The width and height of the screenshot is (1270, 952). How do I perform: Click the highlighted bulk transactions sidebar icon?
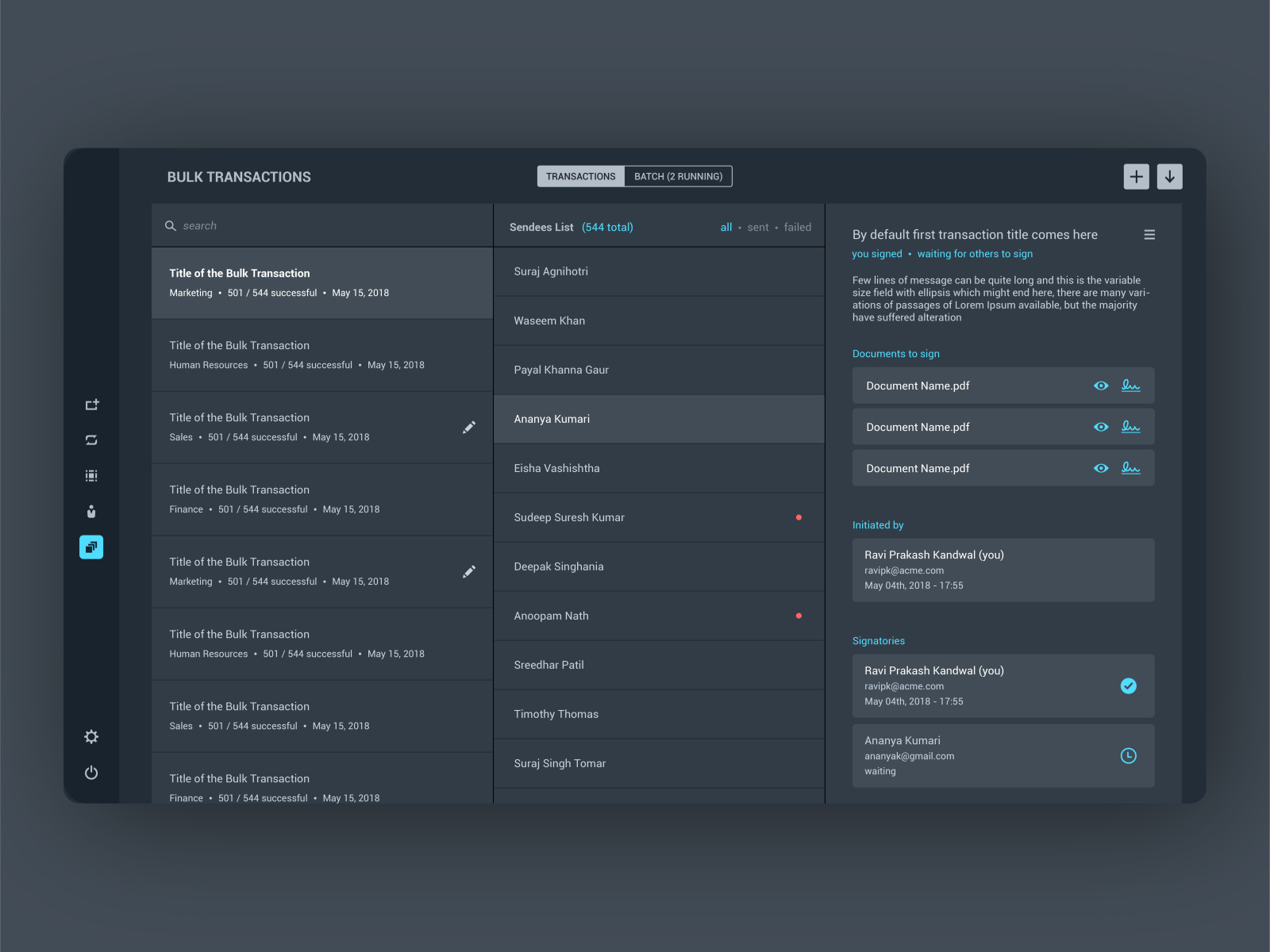(91, 547)
